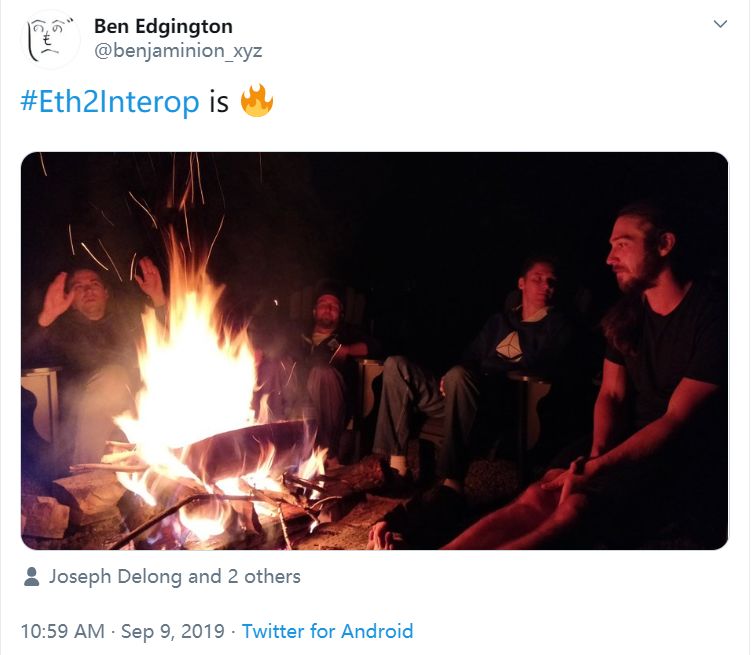Open the 10:59 AM tweet timestamp
752x655 pixels.
click(62, 631)
